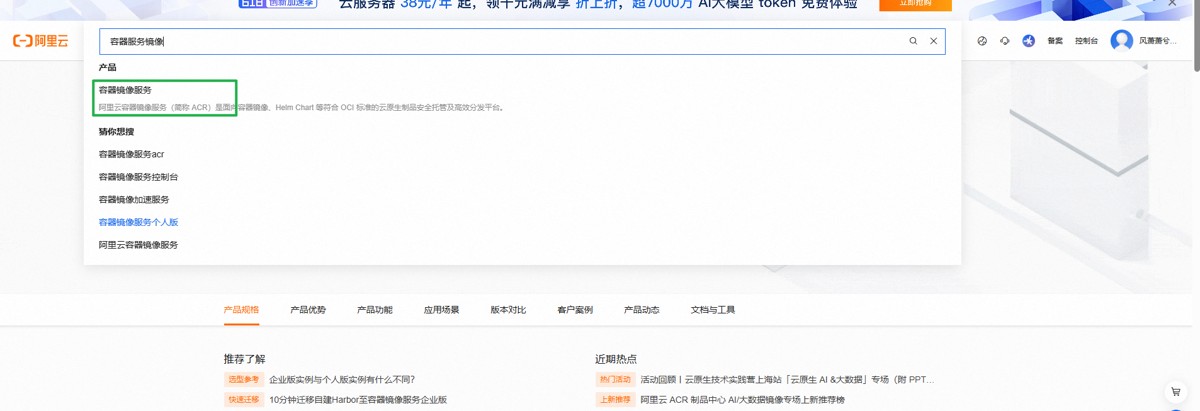Open 阿里云 ACR 制品中心 news article
Image resolution: width=1200 pixels, height=411 pixels.
click(x=742, y=400)
